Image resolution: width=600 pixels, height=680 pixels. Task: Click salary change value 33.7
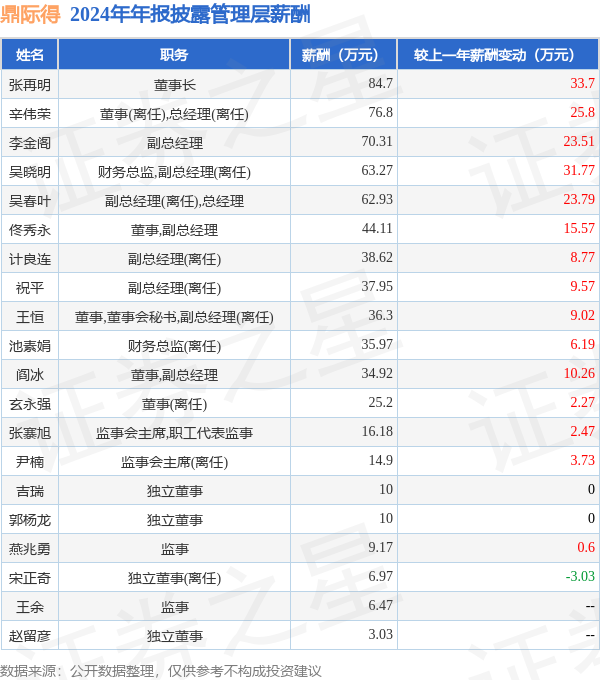coord(582,83)
